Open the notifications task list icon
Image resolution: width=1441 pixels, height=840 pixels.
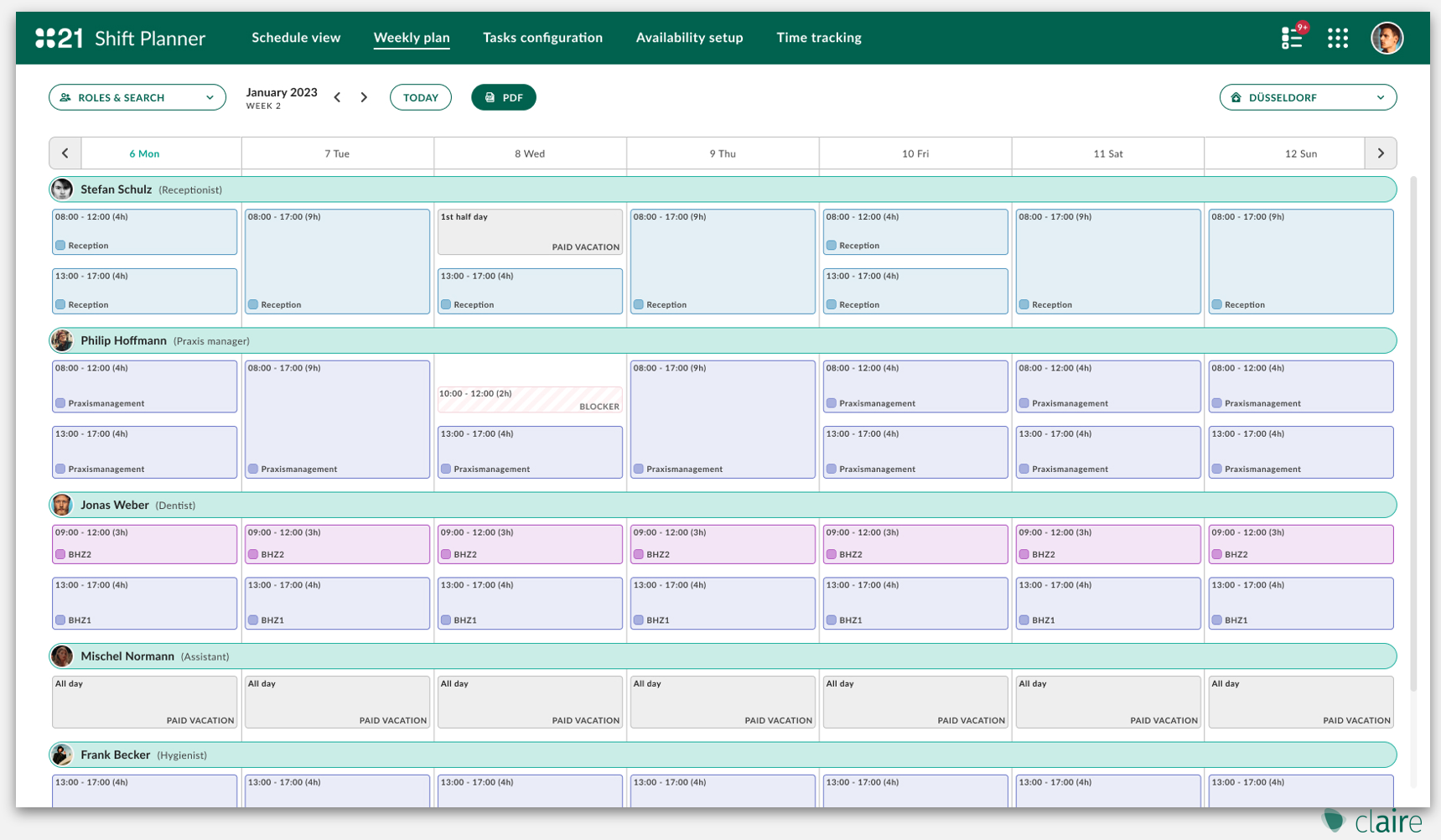point(1292,38)
